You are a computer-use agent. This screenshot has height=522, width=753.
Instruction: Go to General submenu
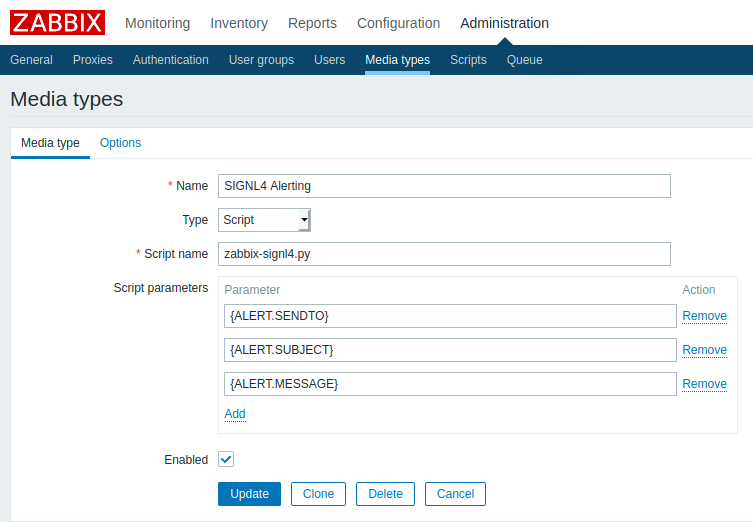click(31, 60)
